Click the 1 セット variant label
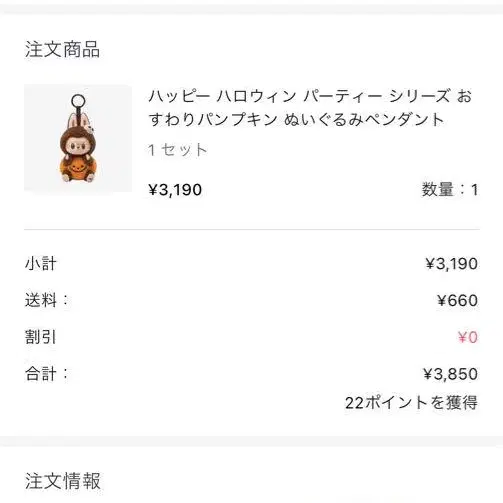The image size is (503, 503). click(x=178, y=150)
